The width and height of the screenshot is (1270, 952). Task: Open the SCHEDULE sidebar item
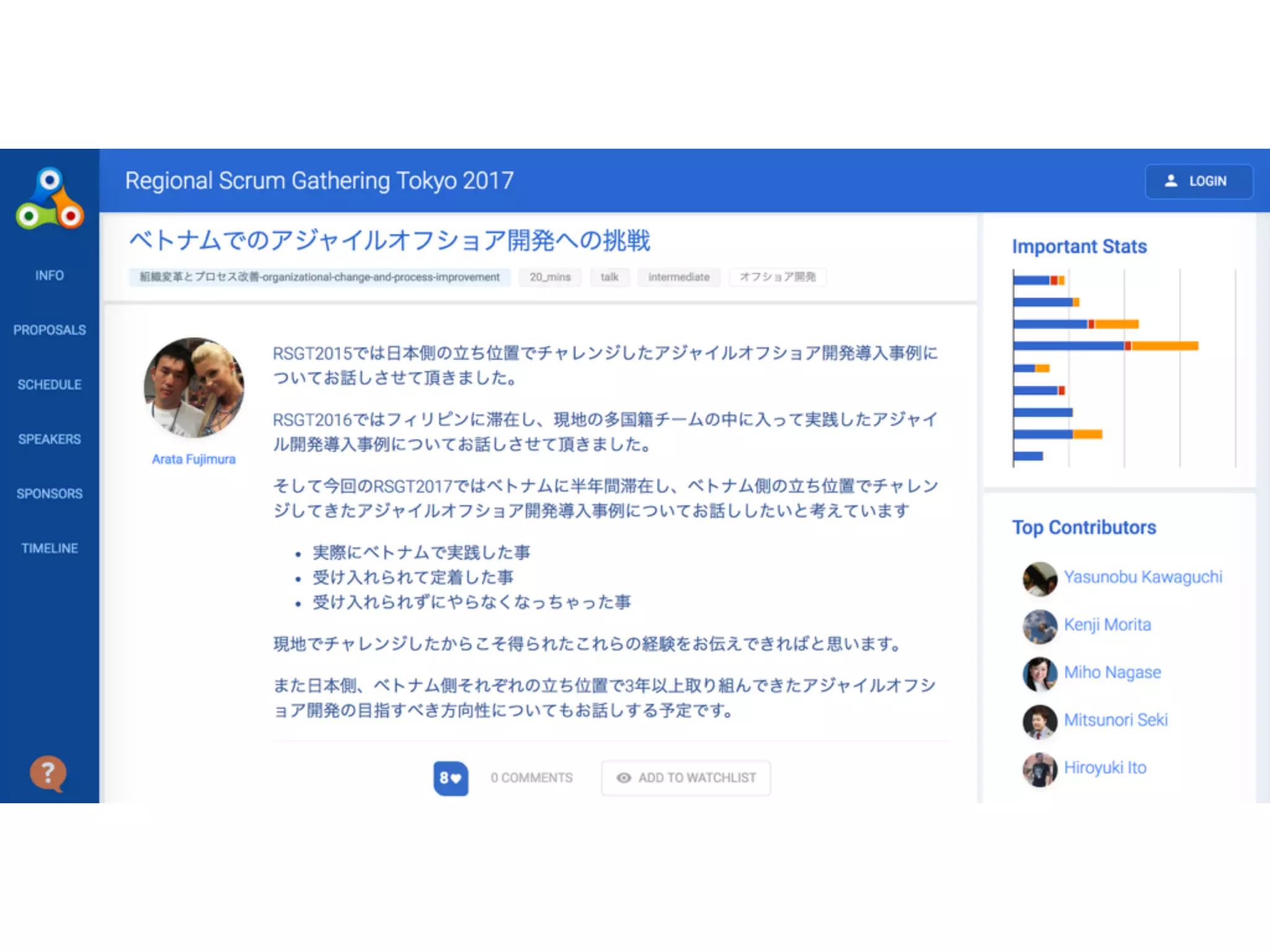coord(50,384)
